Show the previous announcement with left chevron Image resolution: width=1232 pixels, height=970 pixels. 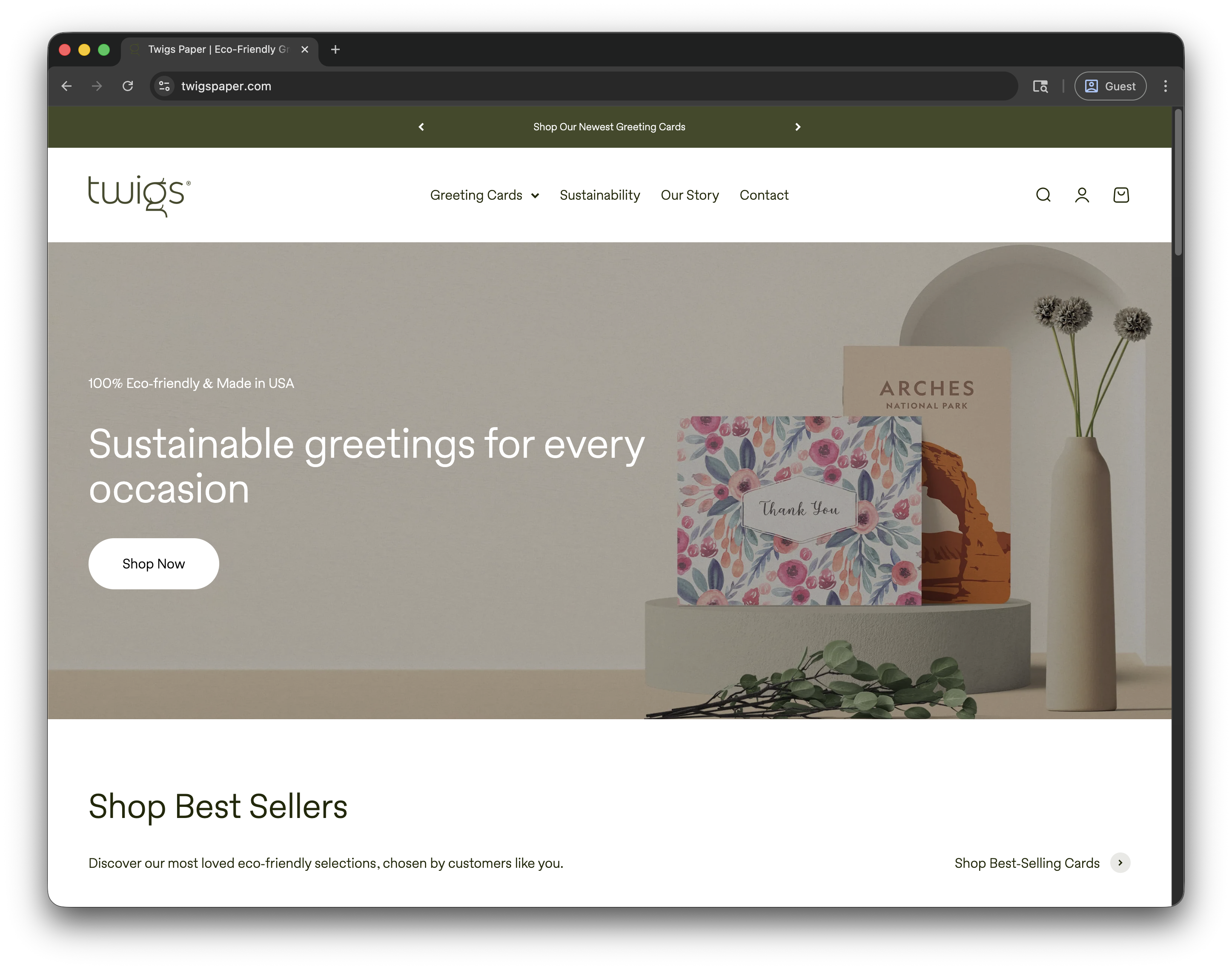coord(421,126)
